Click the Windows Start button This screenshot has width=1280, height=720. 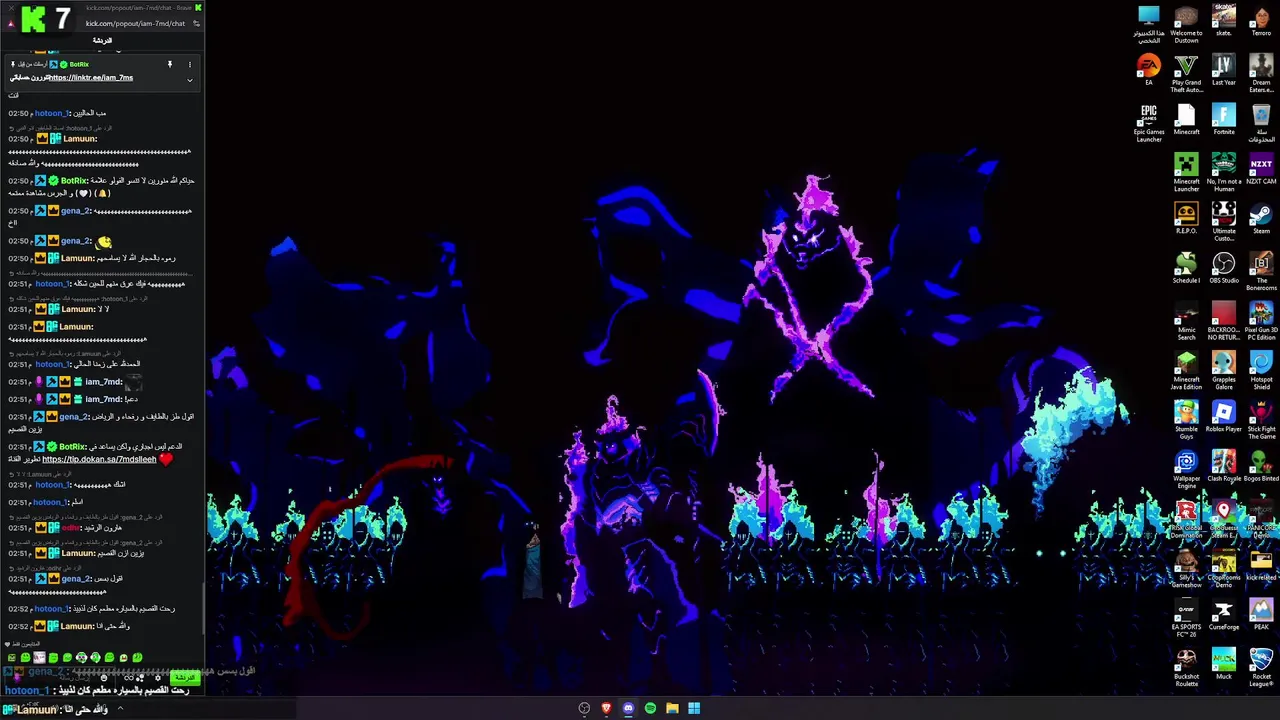pyautogui.click(x=694, y=708)
